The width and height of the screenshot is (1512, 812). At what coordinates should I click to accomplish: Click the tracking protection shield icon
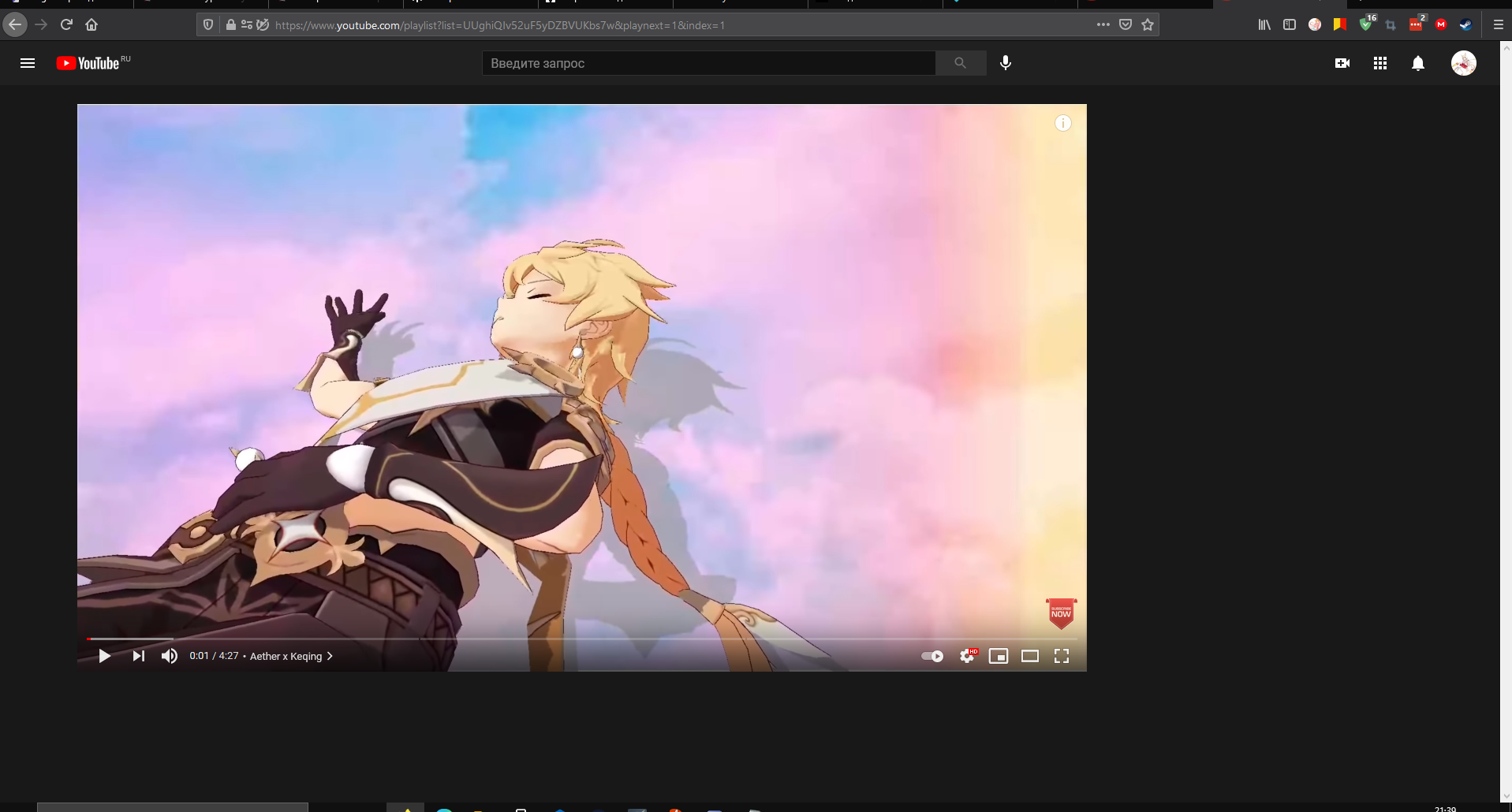[208, 24]
